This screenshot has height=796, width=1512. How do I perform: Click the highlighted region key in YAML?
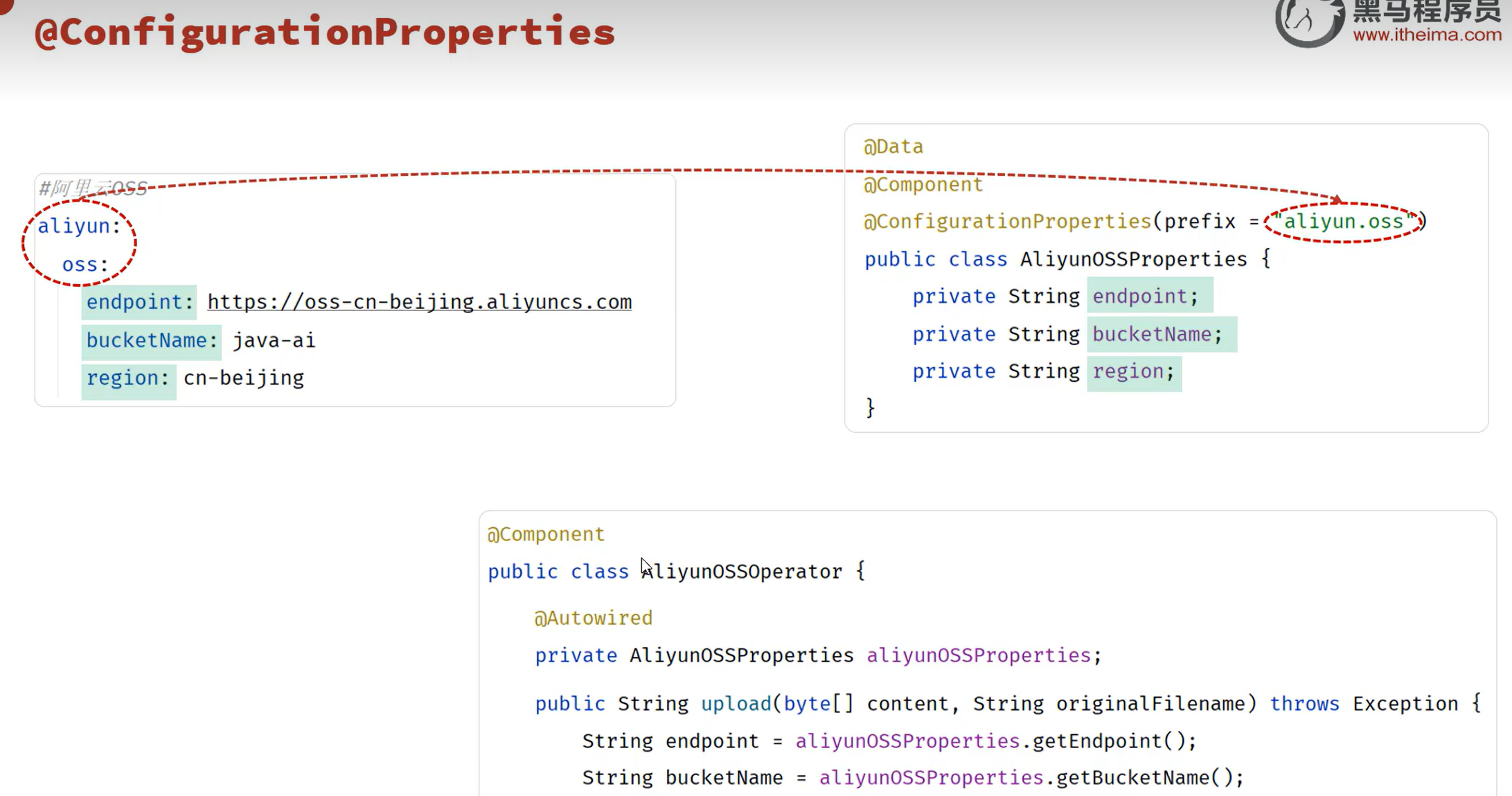(128, 378)
